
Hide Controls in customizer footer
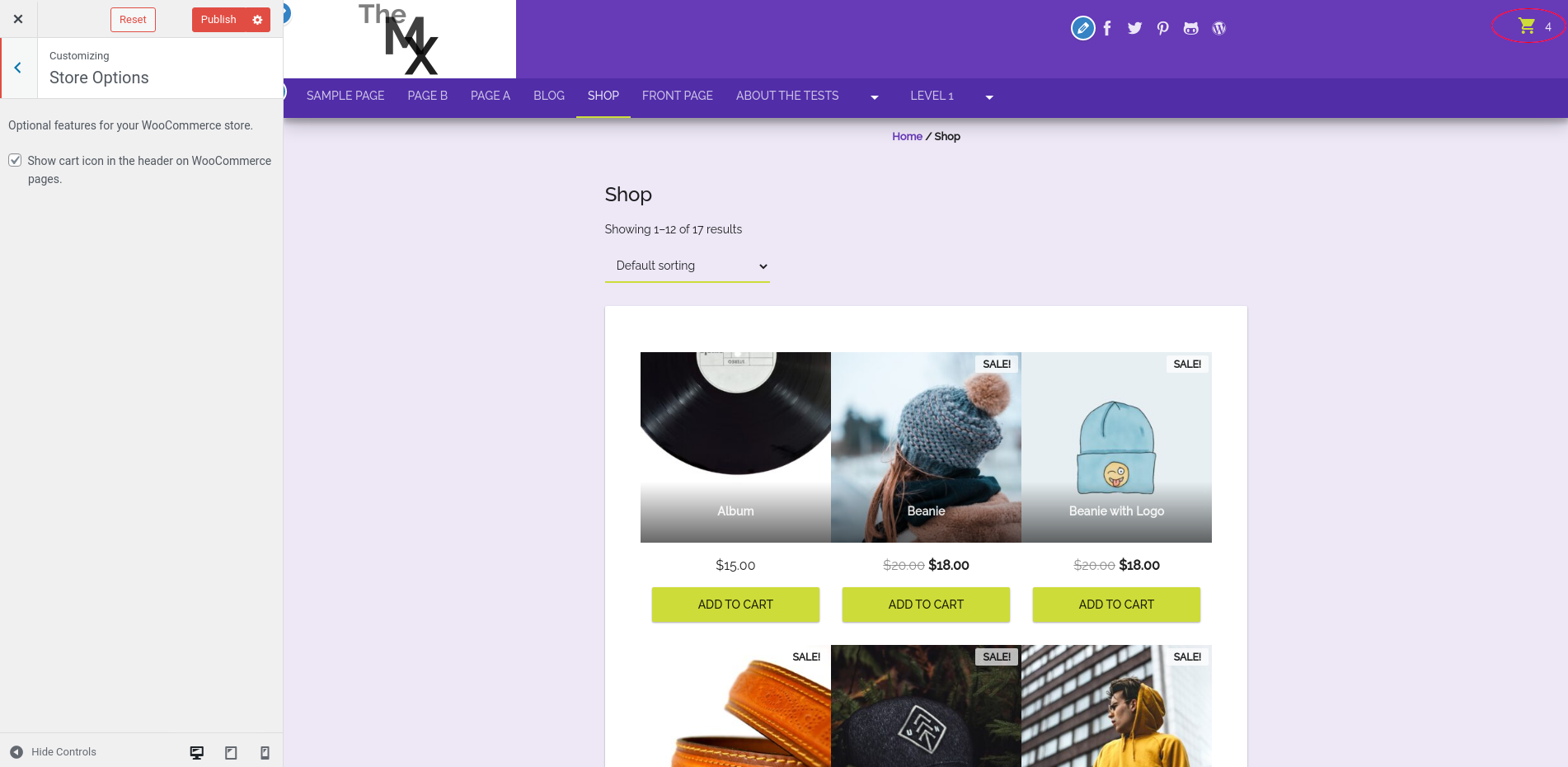pyautogui.click(x=53, y=751)
